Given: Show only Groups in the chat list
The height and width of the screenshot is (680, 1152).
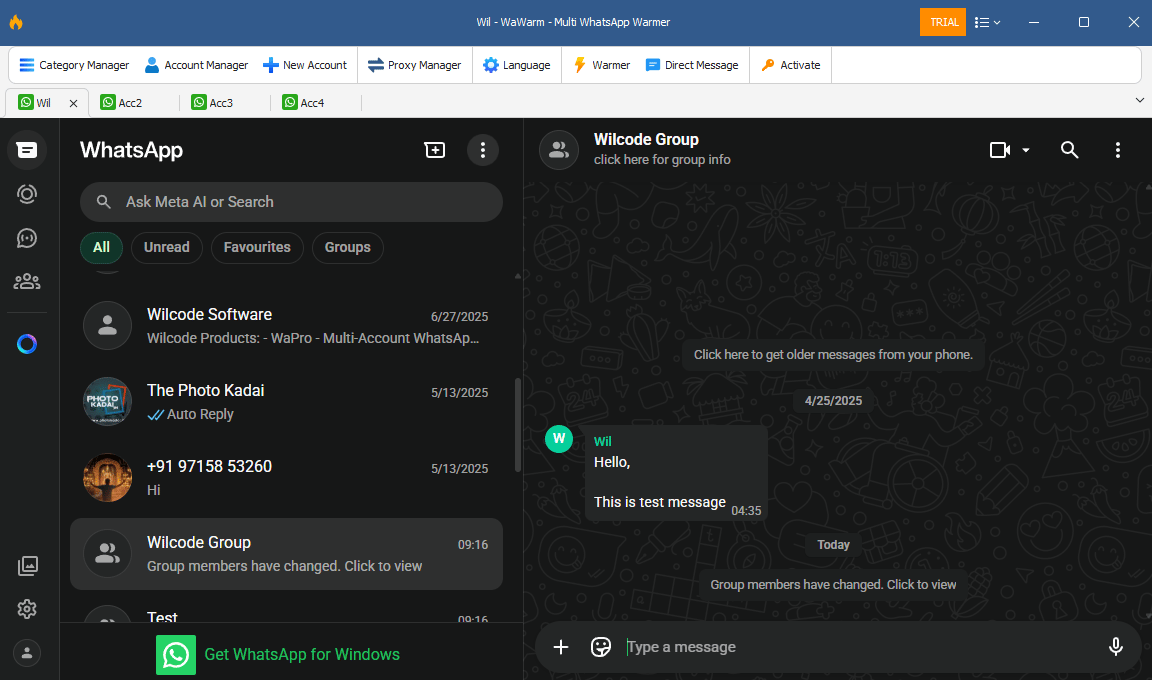Looking at the screenshot, I should pyautogui.click(x=347, y=247).
